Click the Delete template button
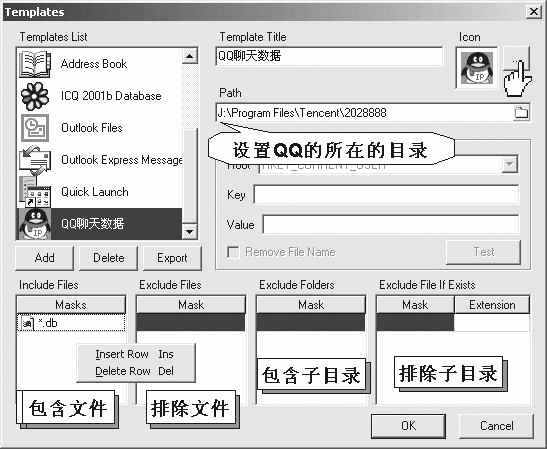The width and height of the screenshot is (547, 449). point(108,258)
